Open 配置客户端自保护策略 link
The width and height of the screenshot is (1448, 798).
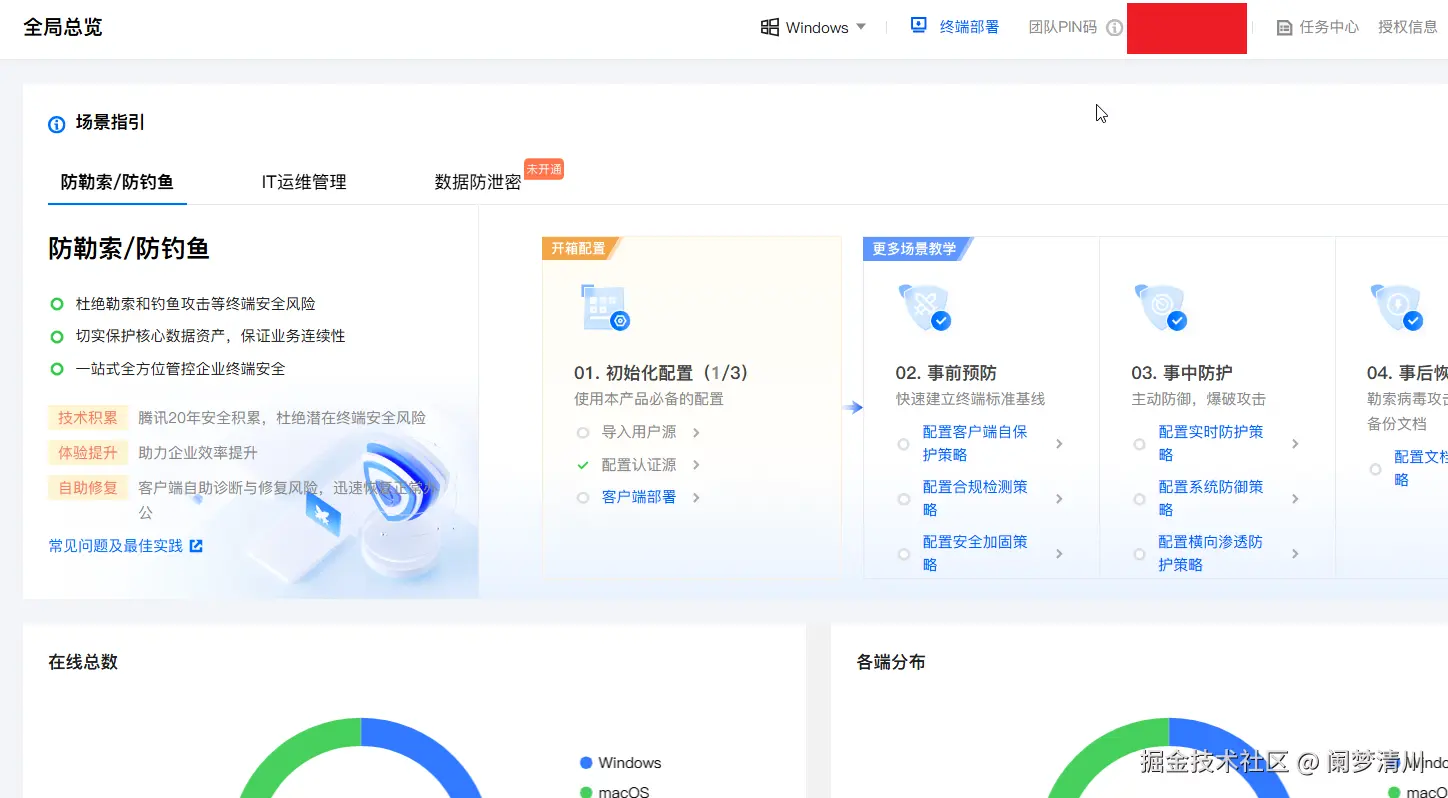click(975, 443)
